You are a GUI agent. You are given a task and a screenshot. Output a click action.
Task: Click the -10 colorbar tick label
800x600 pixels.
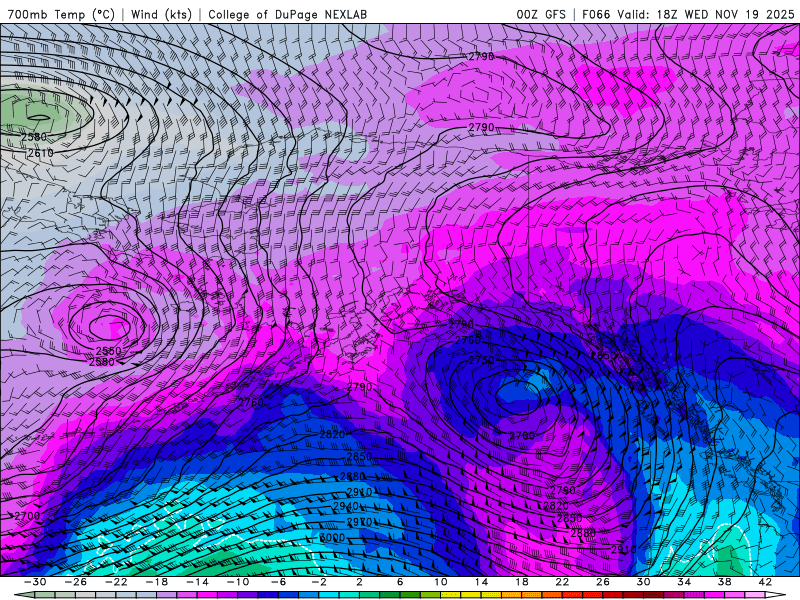point(238,582)
